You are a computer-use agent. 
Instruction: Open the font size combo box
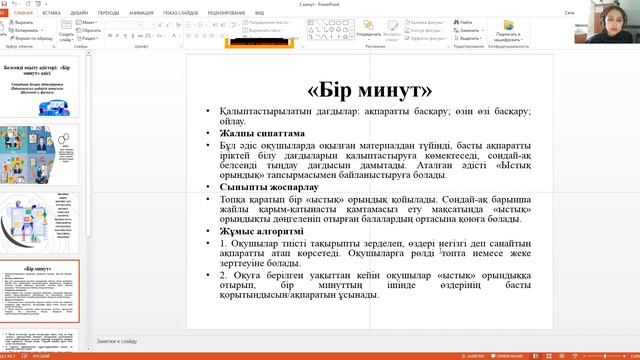pos(149,25)
